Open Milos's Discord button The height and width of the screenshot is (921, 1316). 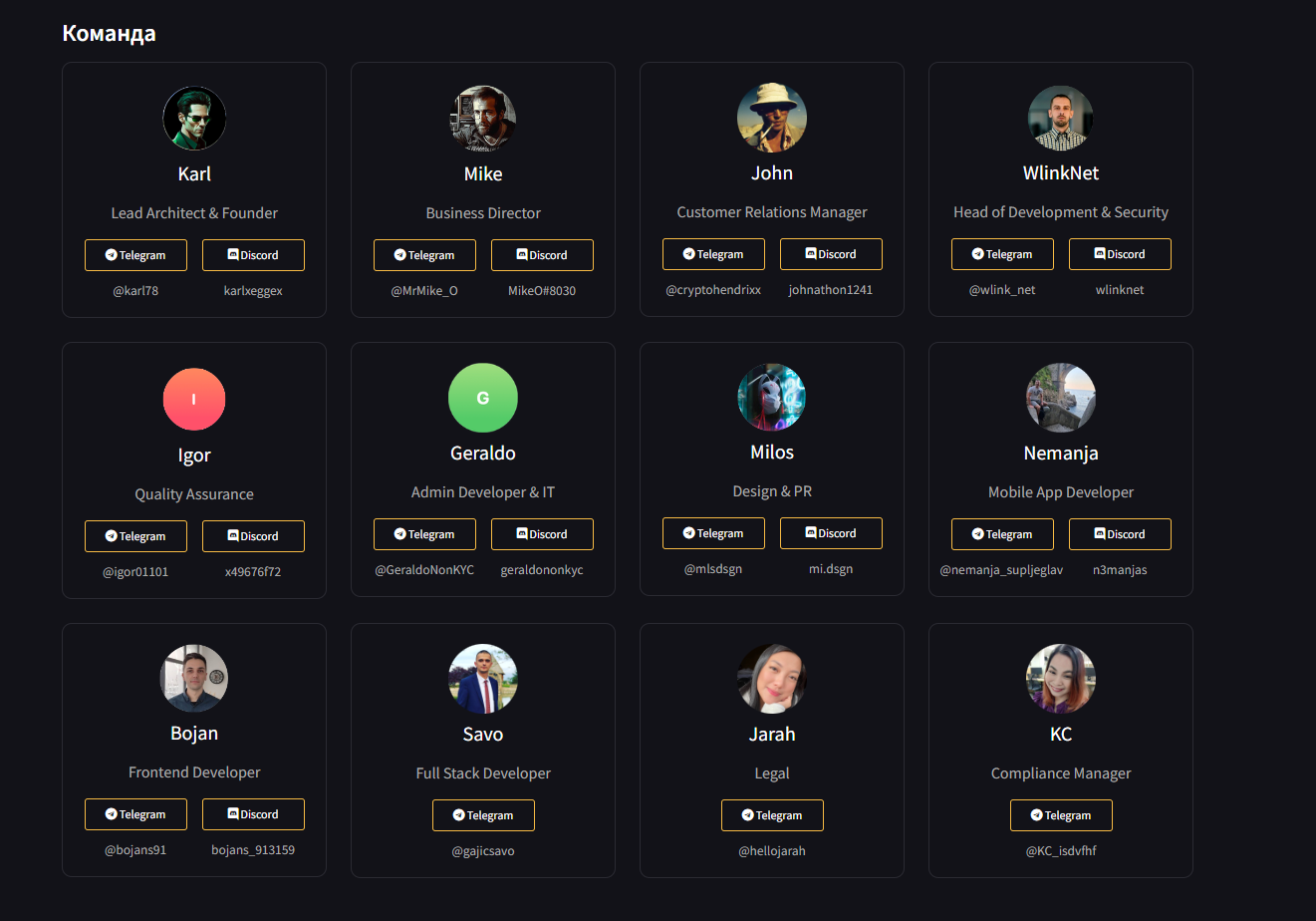[831, 533]
